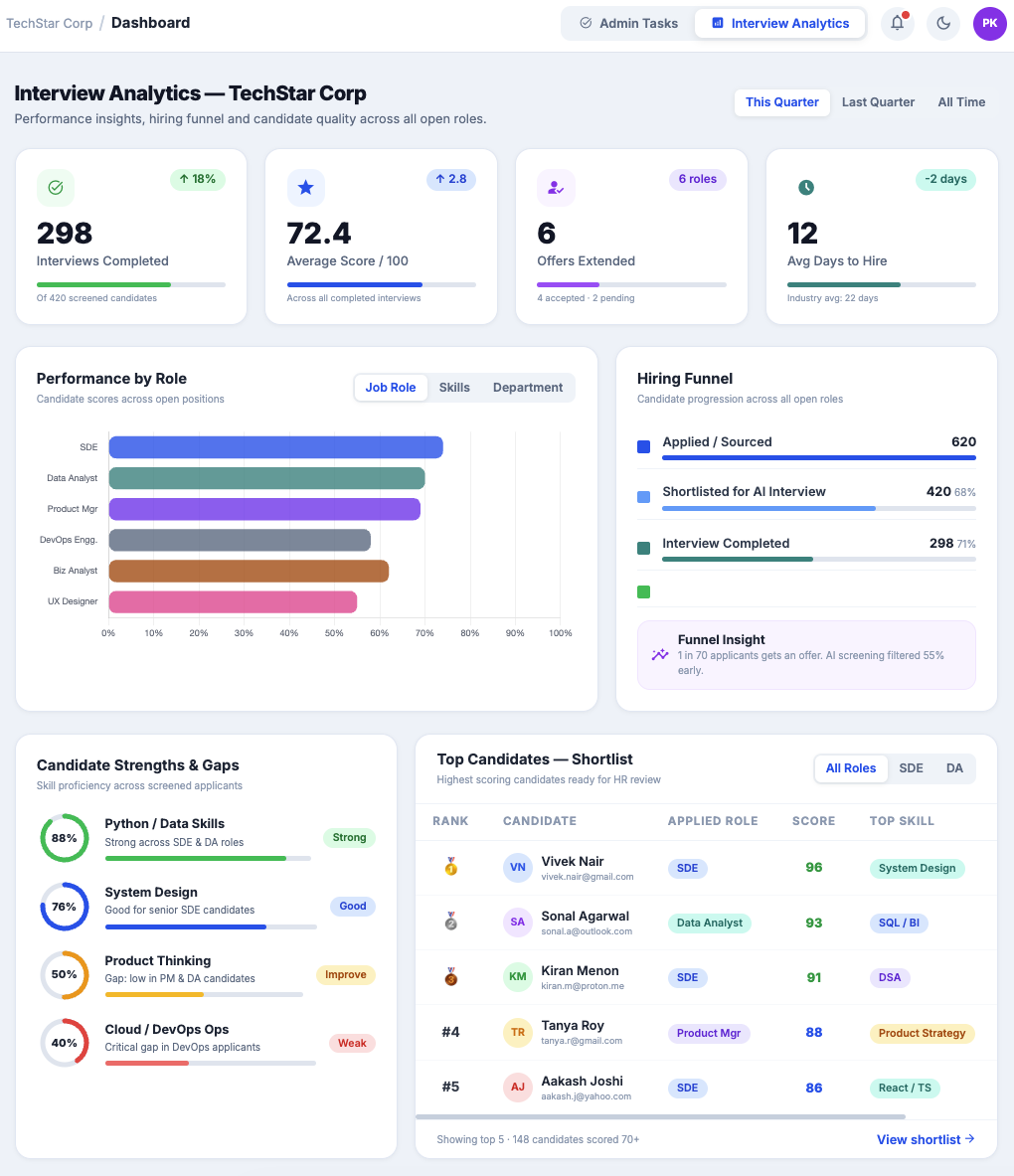
Task: Open the View shortlist link
Action: [926, 1139]
